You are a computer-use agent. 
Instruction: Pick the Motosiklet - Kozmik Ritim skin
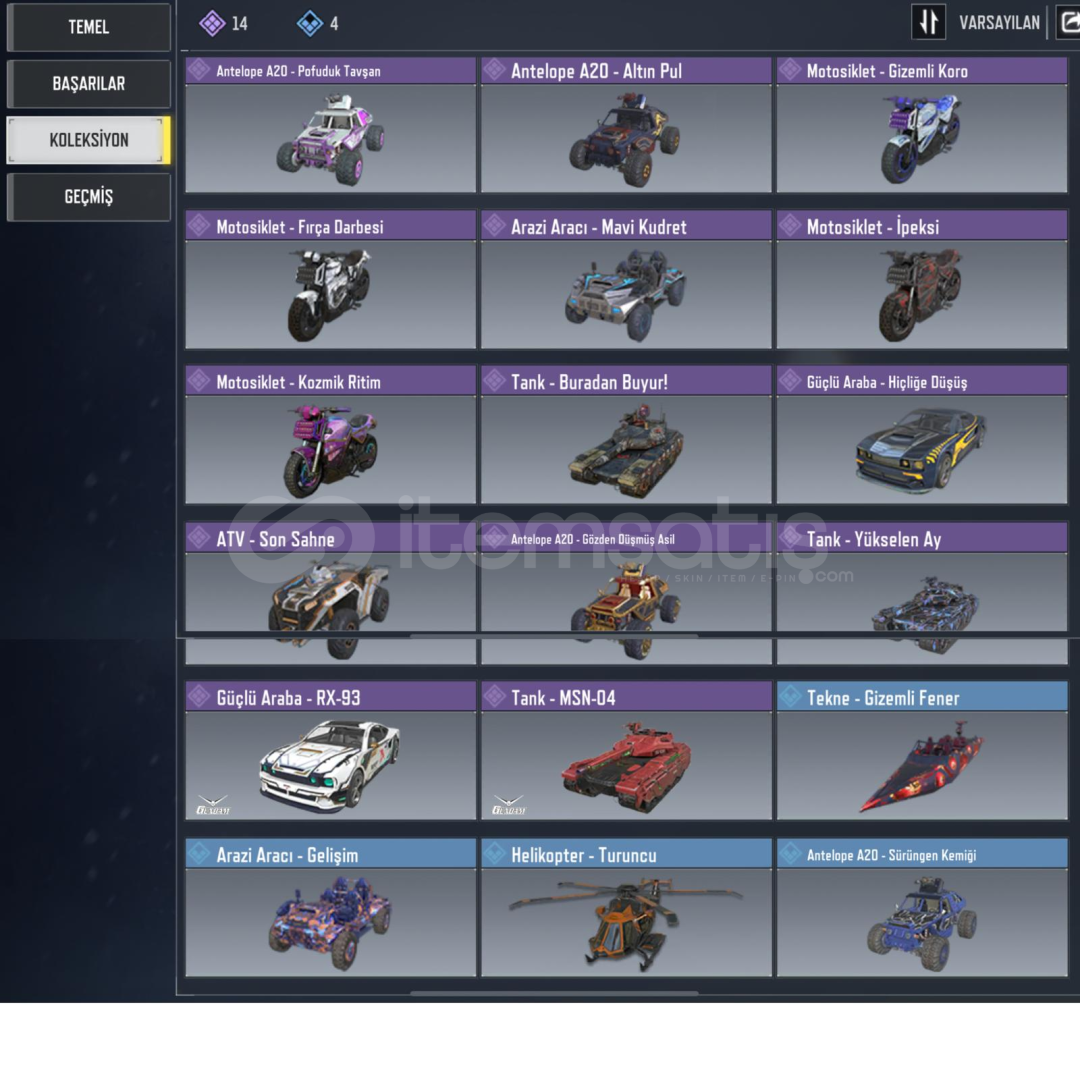pos(331,435)
